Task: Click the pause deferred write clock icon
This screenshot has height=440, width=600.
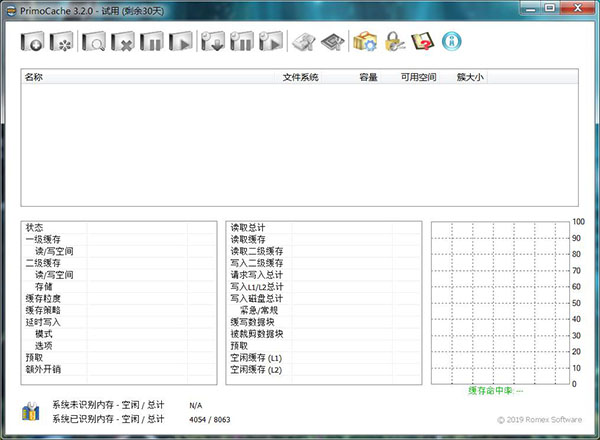Action: click(x=242, y=41)
